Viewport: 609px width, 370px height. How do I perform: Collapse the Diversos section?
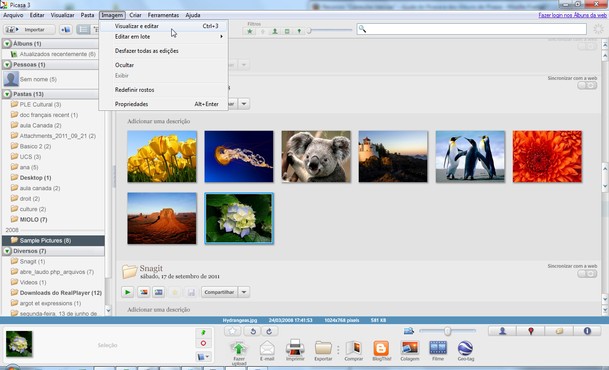point(7,251)
